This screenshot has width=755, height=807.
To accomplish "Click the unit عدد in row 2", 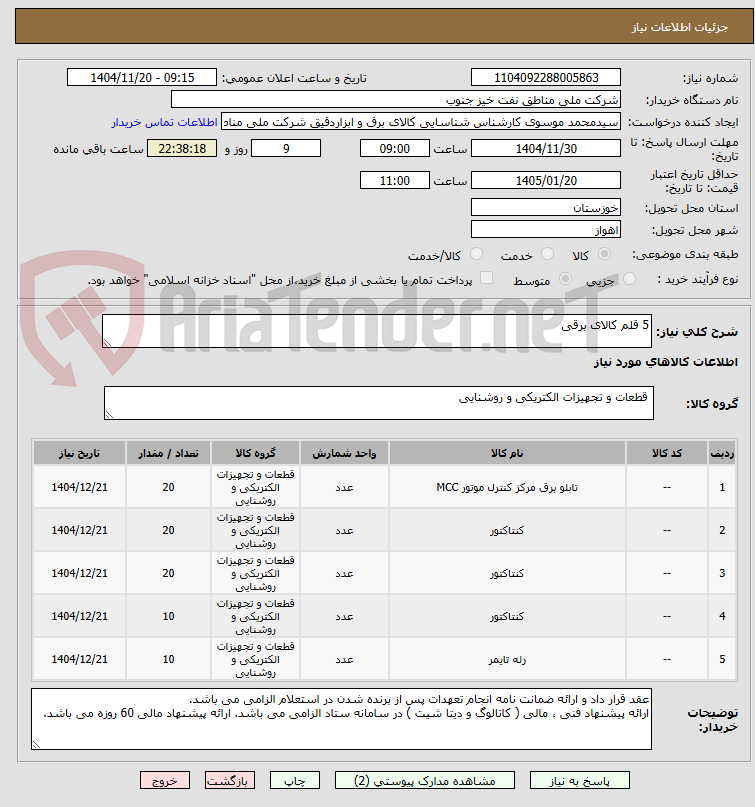I will (x=344, y=530).
